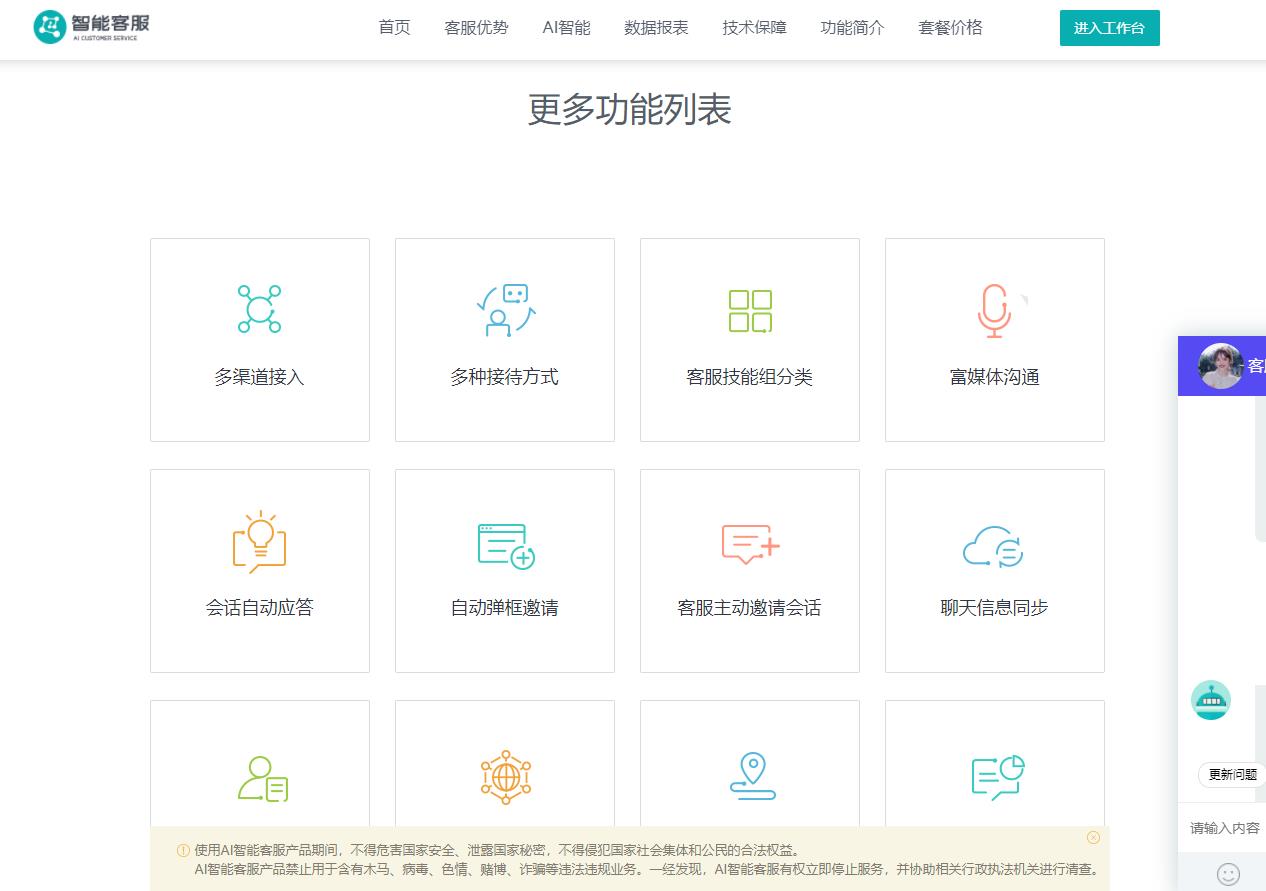Image resolution: width=1266 pixels, height=891 pixels.
Task: Open the 首页 navigation item
Action: [394, 28]
